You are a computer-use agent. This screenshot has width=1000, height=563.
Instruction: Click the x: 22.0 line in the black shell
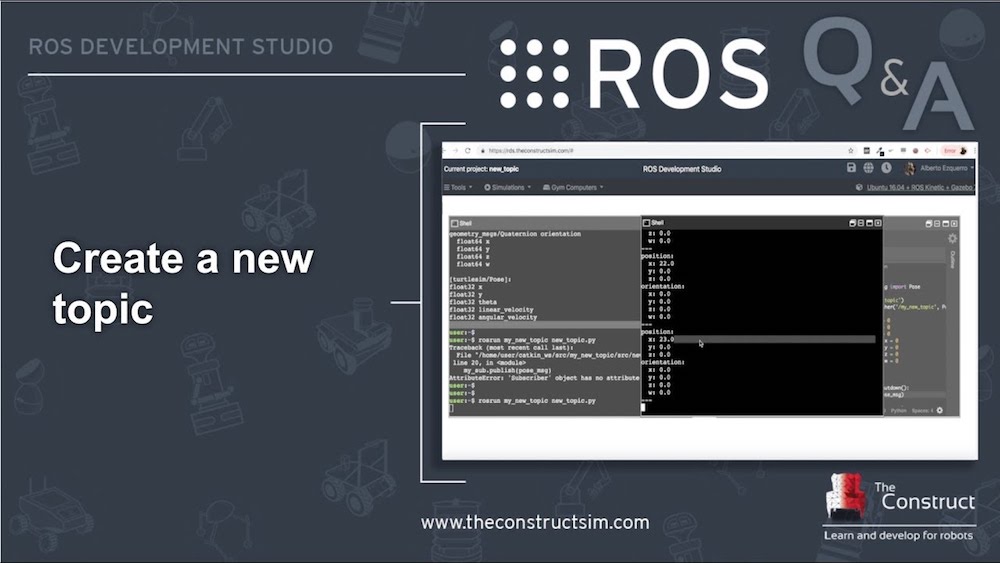coord(661,263)
